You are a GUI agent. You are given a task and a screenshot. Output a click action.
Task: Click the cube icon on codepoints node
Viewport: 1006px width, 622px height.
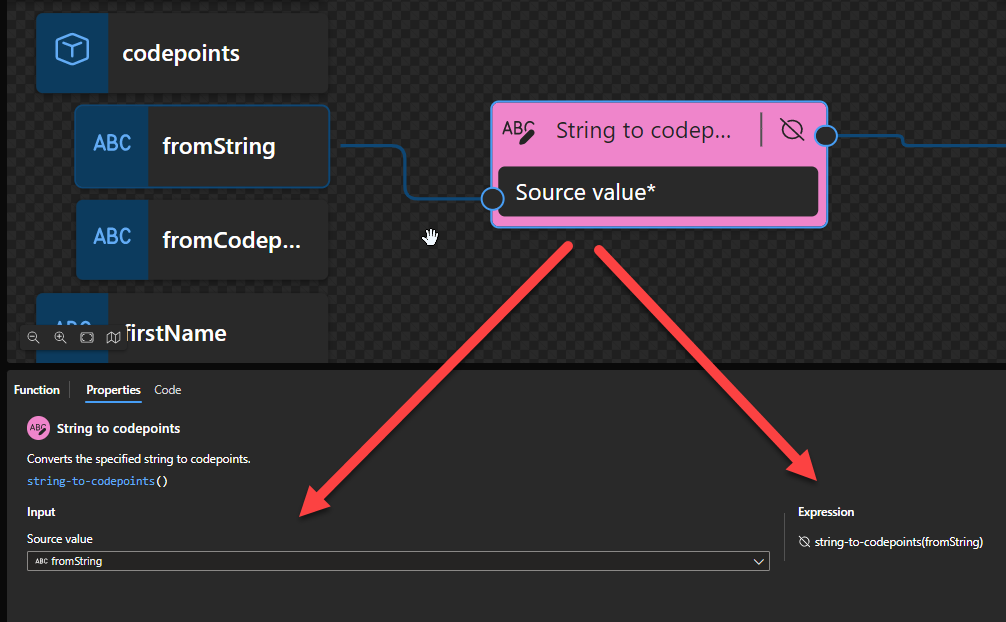click(x=72, y=51)
